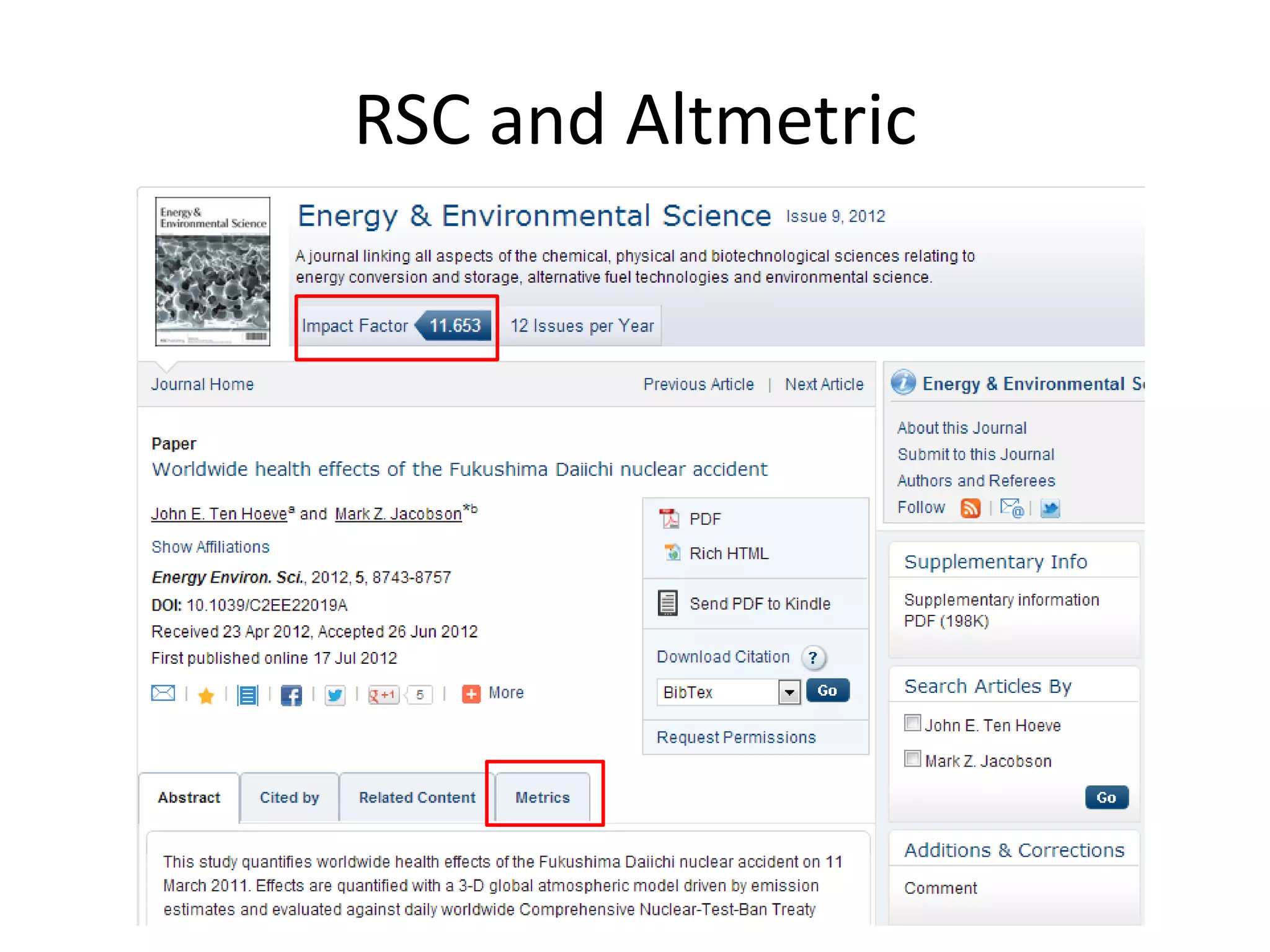Open the Cited by tab
Image resolution: width=1270 pixels, height=952 pixels.
(290, 798)
